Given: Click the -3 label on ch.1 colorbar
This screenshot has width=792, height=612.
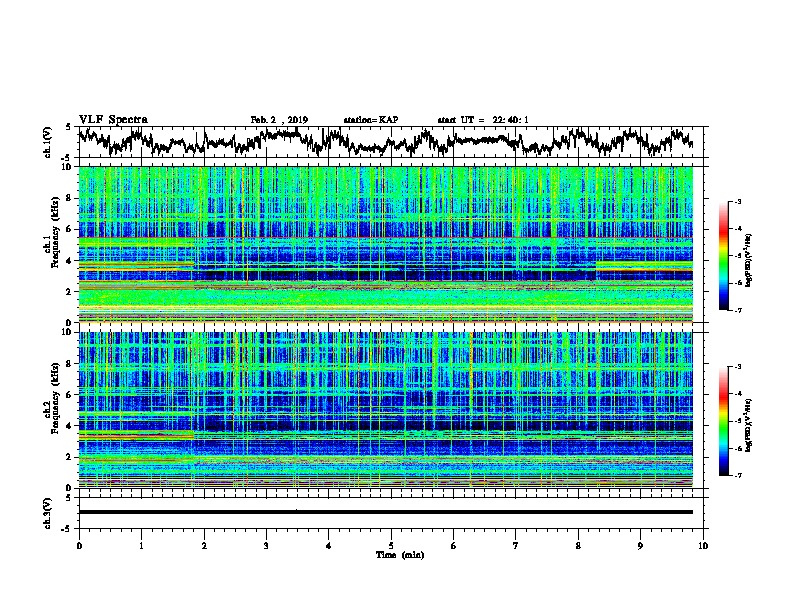Looking at the screenshot, I should [738, 201].
